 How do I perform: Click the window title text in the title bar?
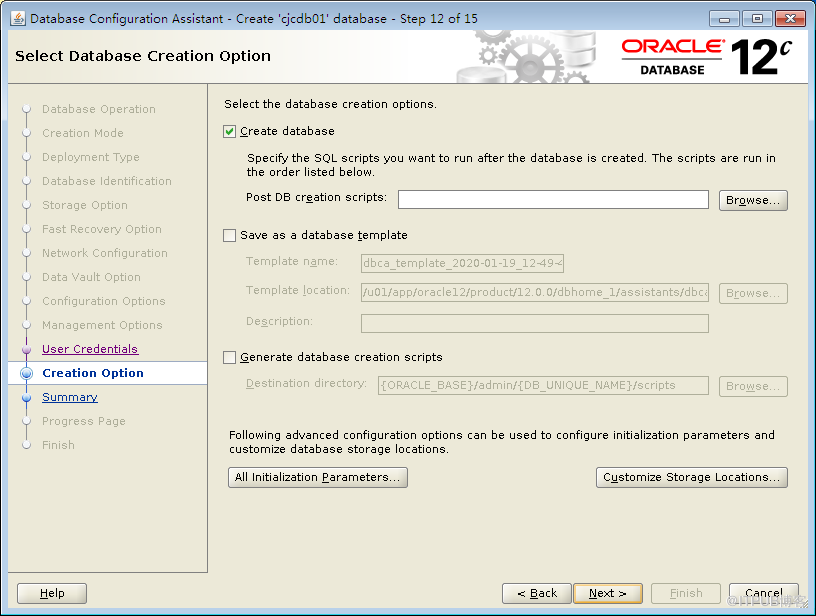(x=254, y=19)
